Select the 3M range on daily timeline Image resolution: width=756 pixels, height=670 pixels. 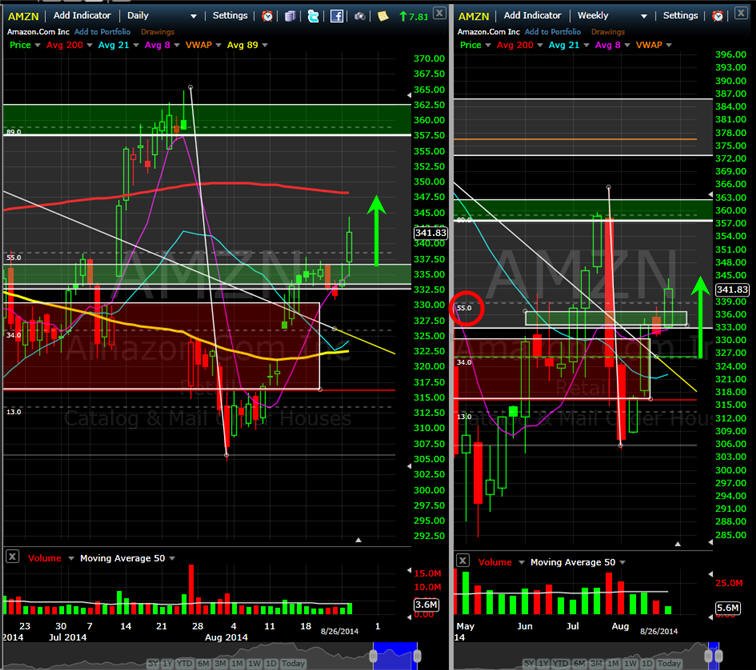click(220, 663)
